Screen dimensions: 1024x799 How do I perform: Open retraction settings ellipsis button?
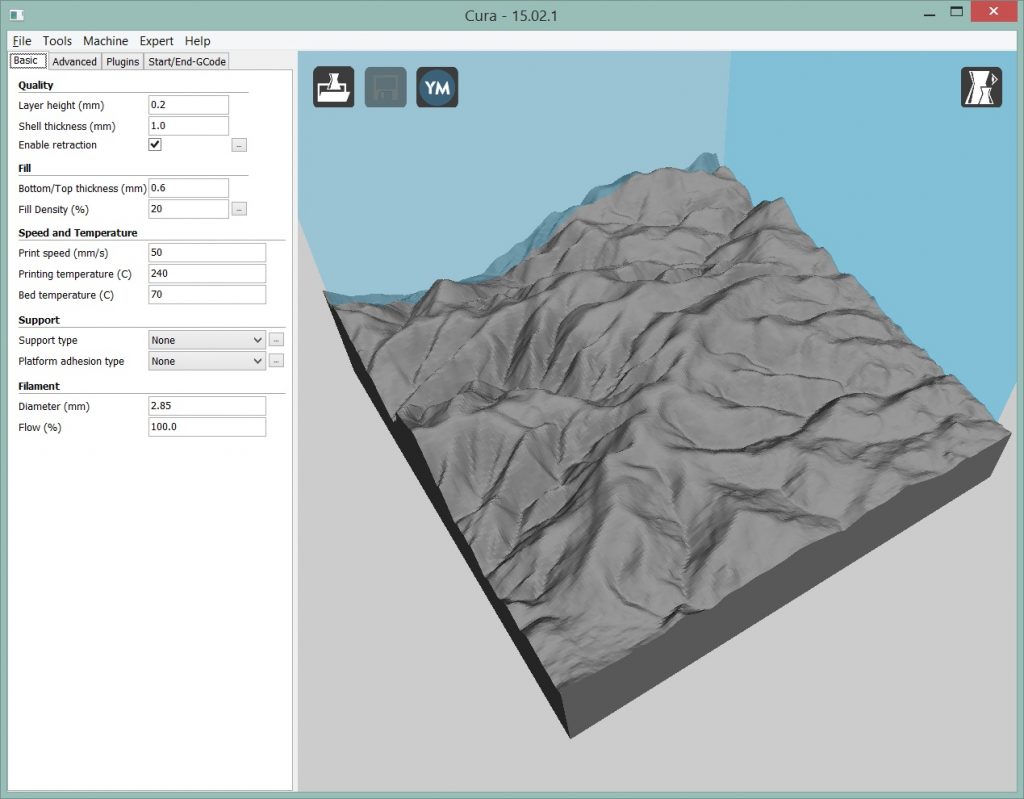(x=239, y=146)
